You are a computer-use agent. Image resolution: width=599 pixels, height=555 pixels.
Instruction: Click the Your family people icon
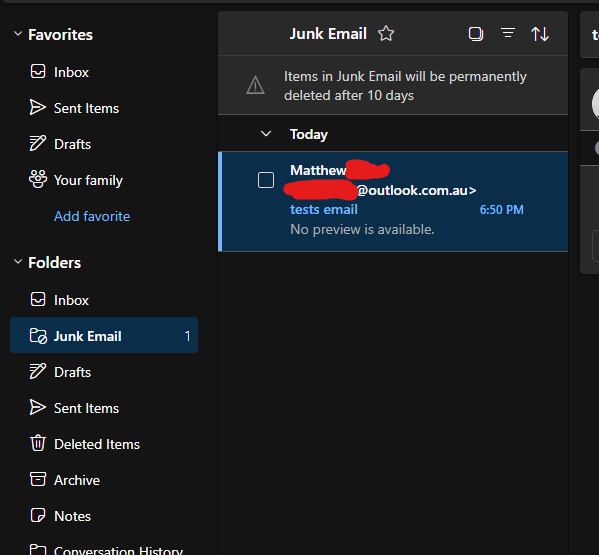(x=38, y=179)
